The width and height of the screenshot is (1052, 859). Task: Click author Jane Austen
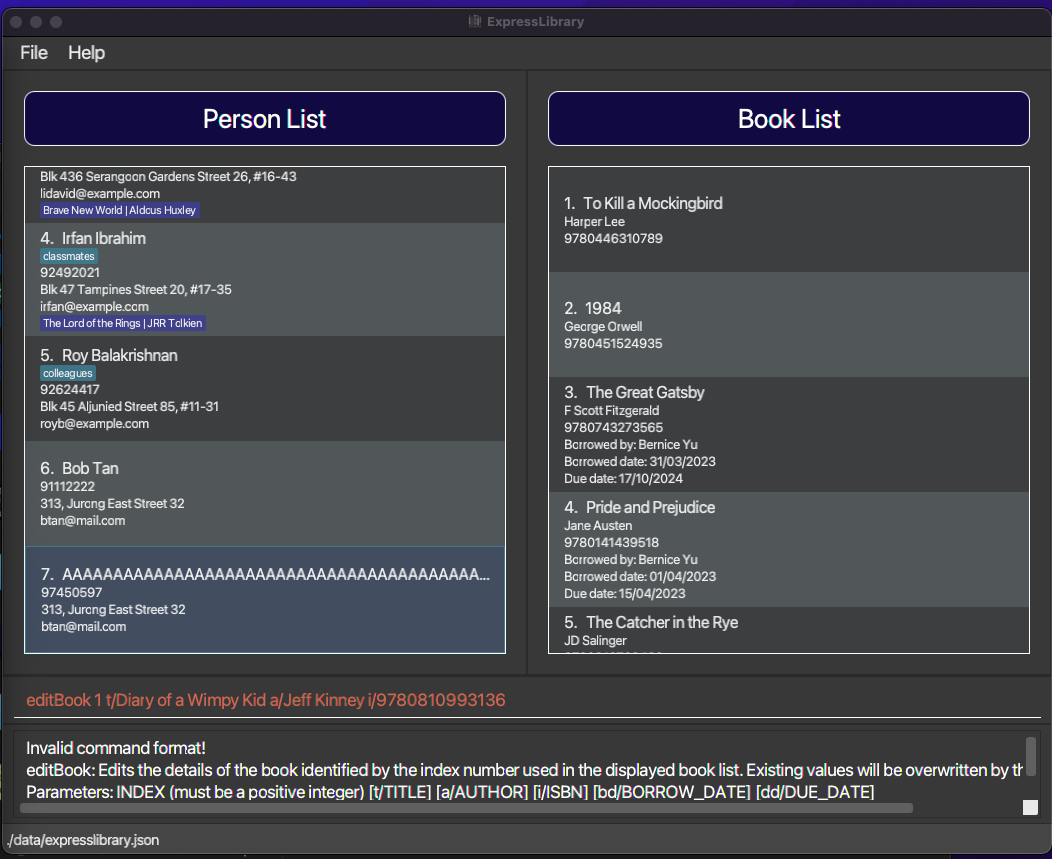(598, 525)
